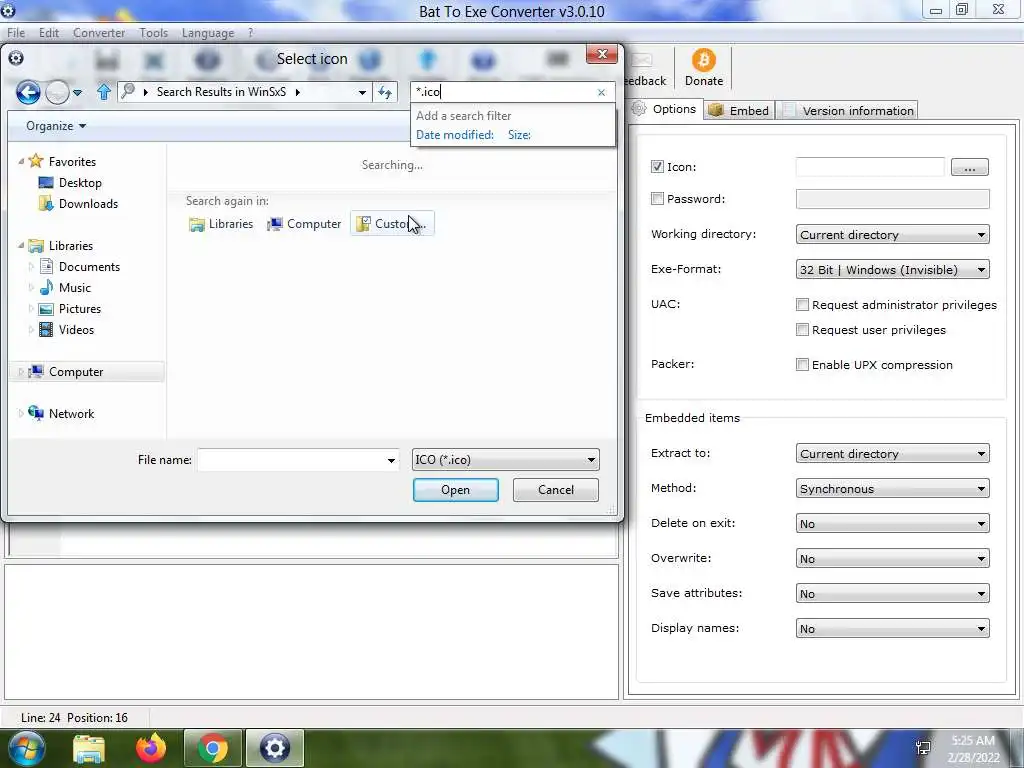Click the refresh button next to address bar

coord(385,92)
